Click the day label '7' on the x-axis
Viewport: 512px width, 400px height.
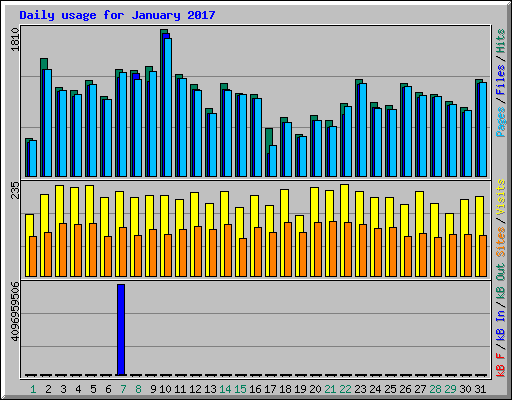coord(123,389)
